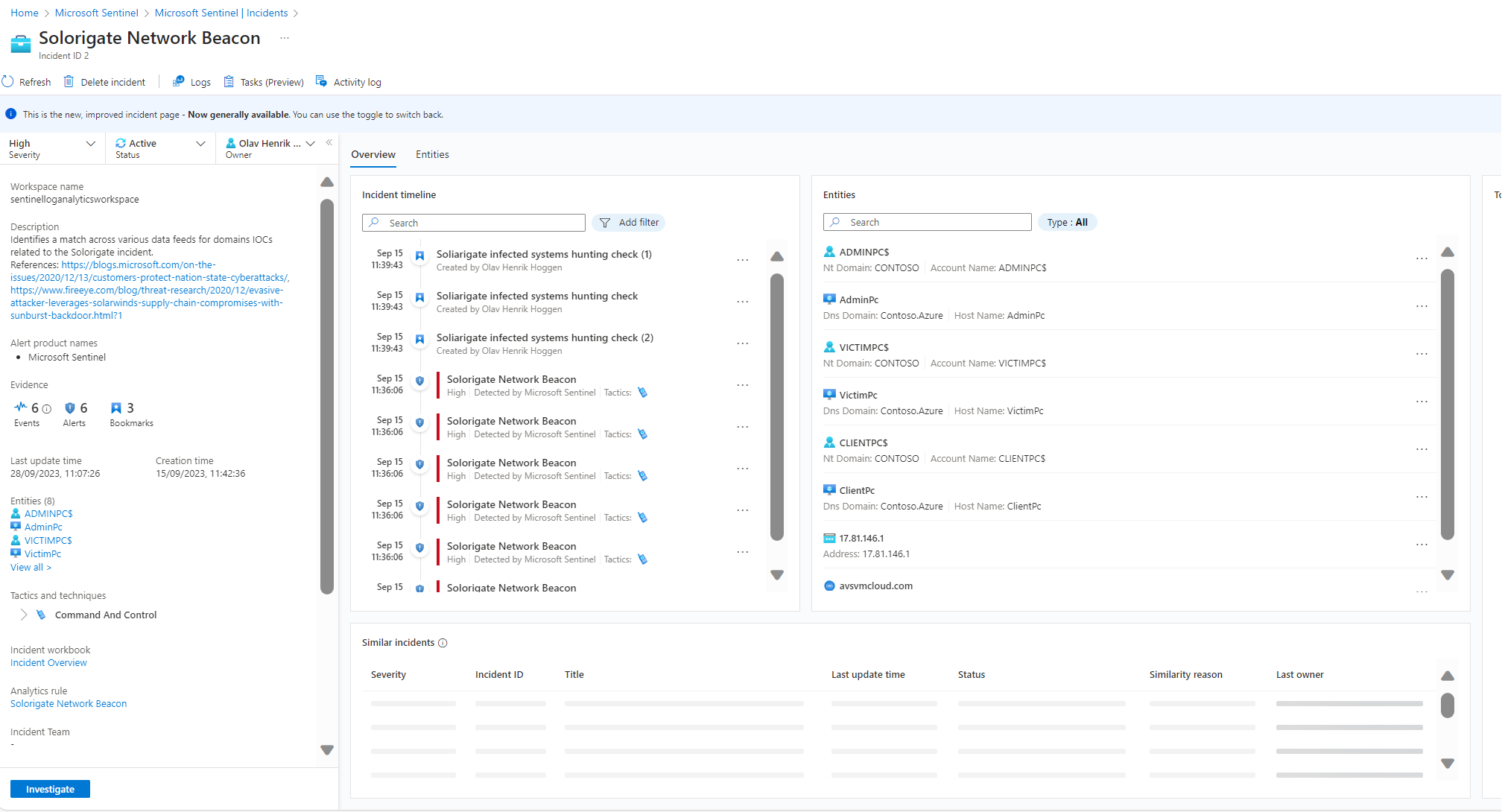This screenshot has height=812, width=1502.
Task: Open more options for Soliarigate hunting check (1)
Action: pyautogui.click(x=743, y=260)
